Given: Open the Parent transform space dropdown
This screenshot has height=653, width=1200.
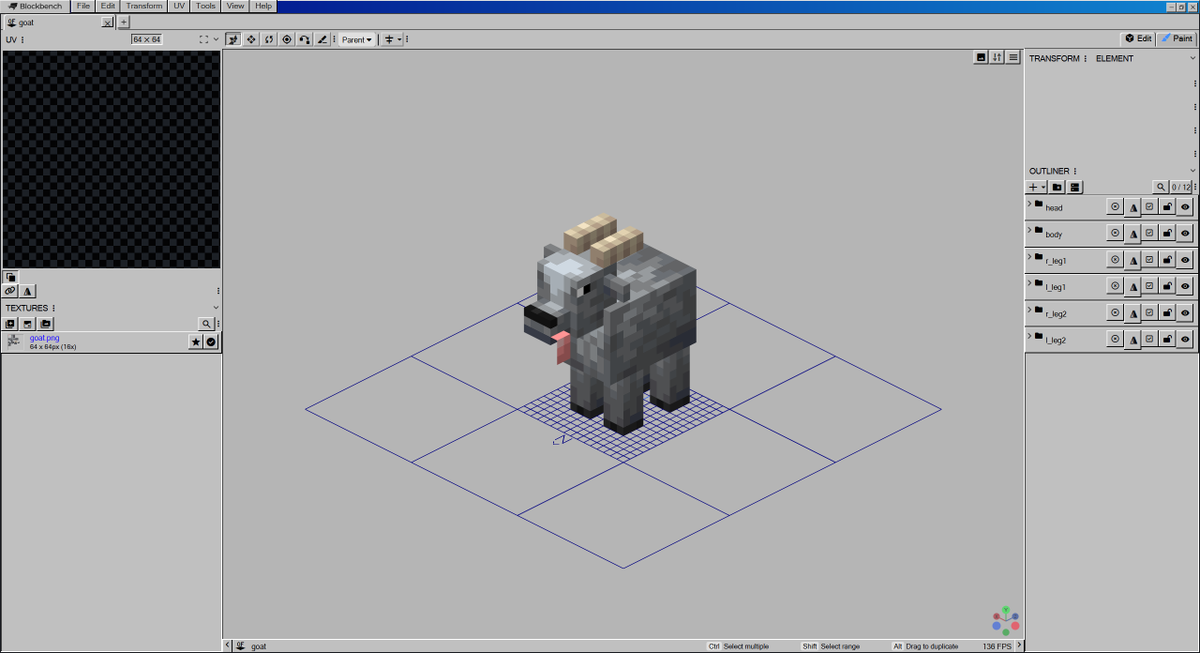Looking at the screenshot, I should click(x=356, y=39).
